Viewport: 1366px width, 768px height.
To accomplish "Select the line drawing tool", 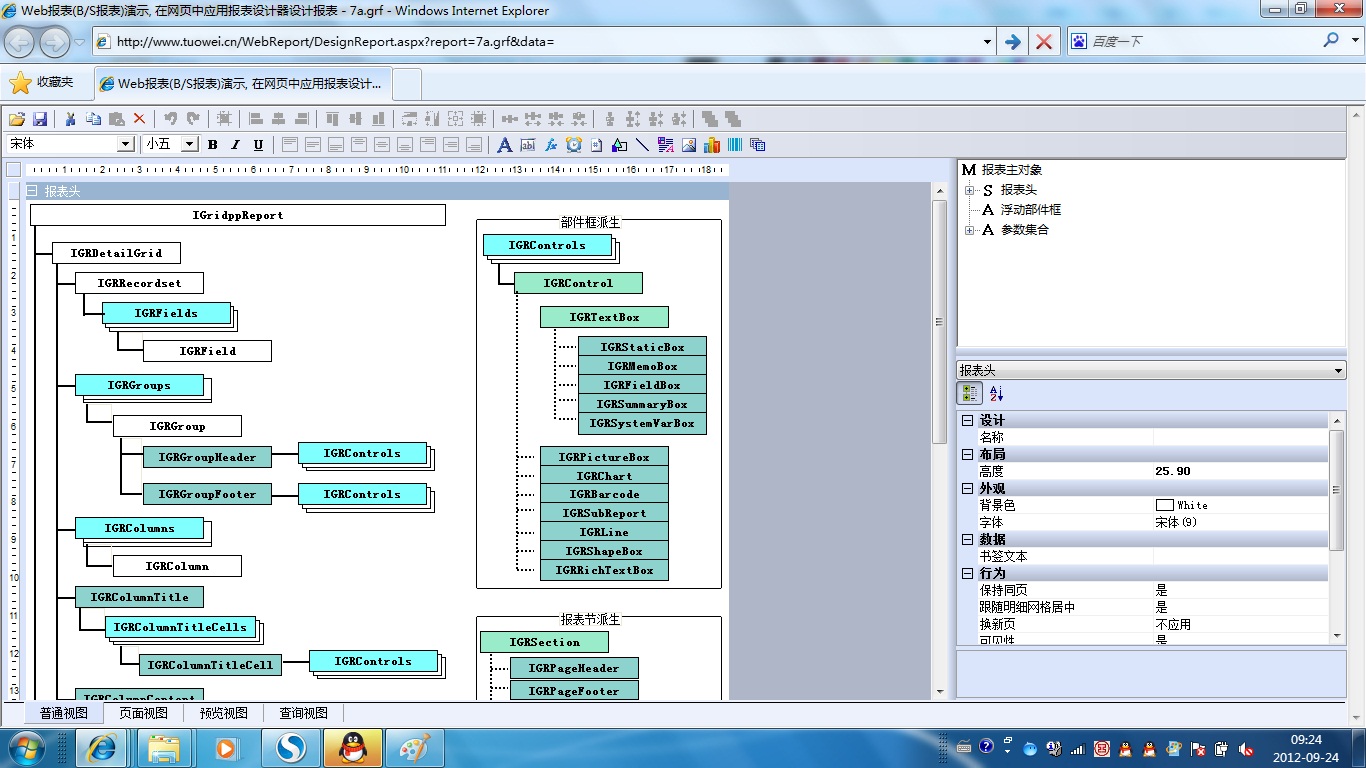I will pos(642,145).
